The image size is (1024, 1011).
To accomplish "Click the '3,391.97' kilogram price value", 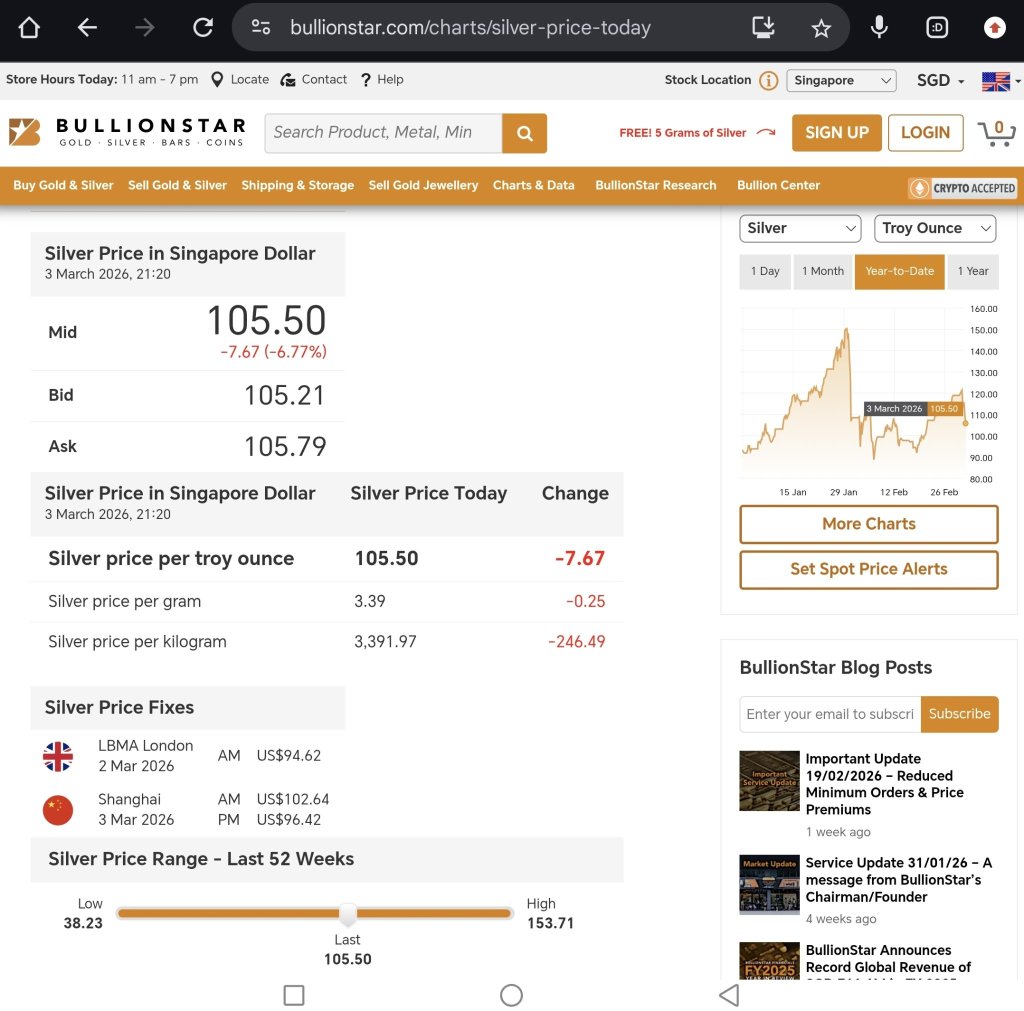I will [385, 641].
